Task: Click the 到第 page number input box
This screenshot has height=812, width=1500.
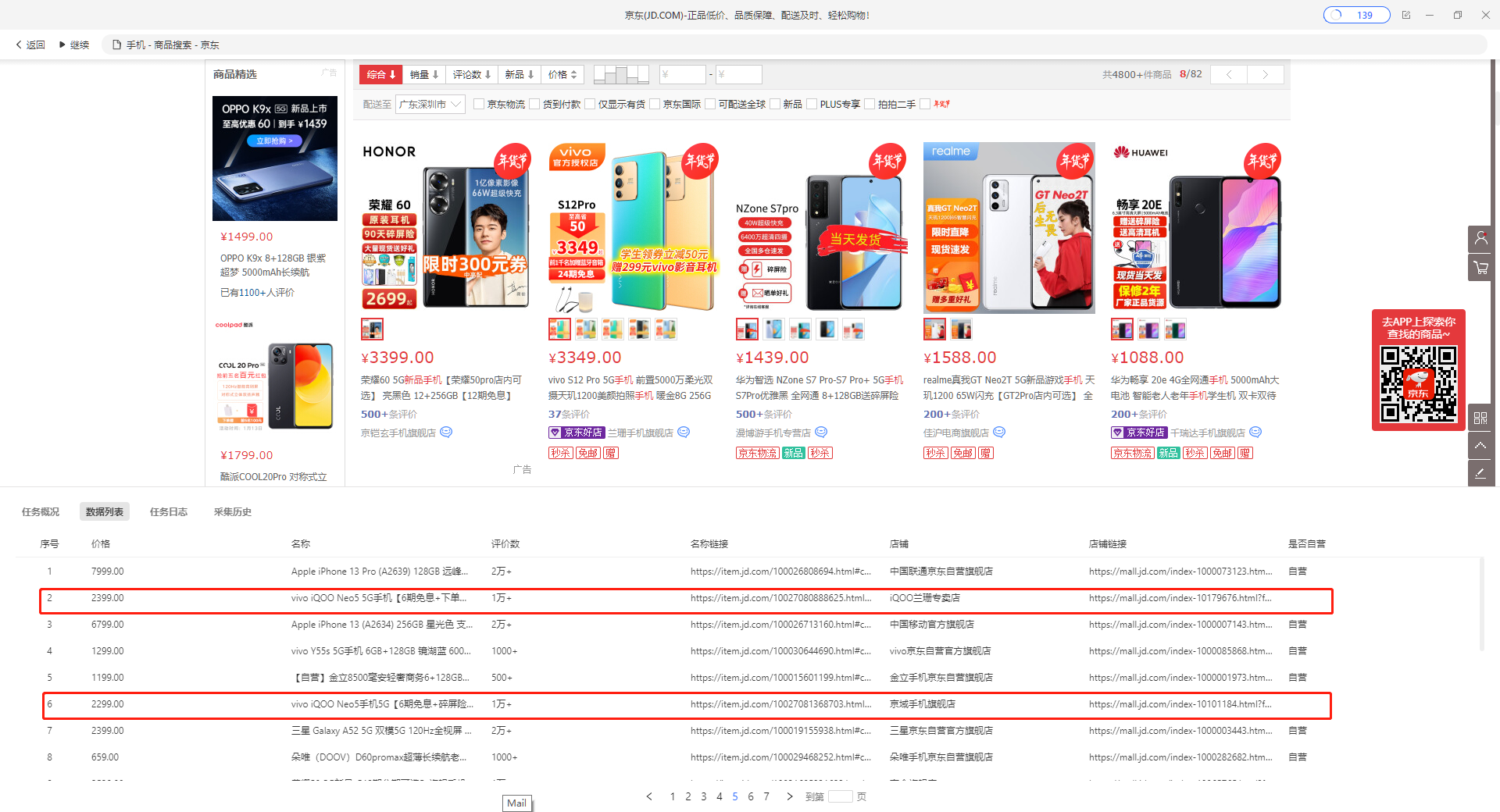Action: click(841, 796)
